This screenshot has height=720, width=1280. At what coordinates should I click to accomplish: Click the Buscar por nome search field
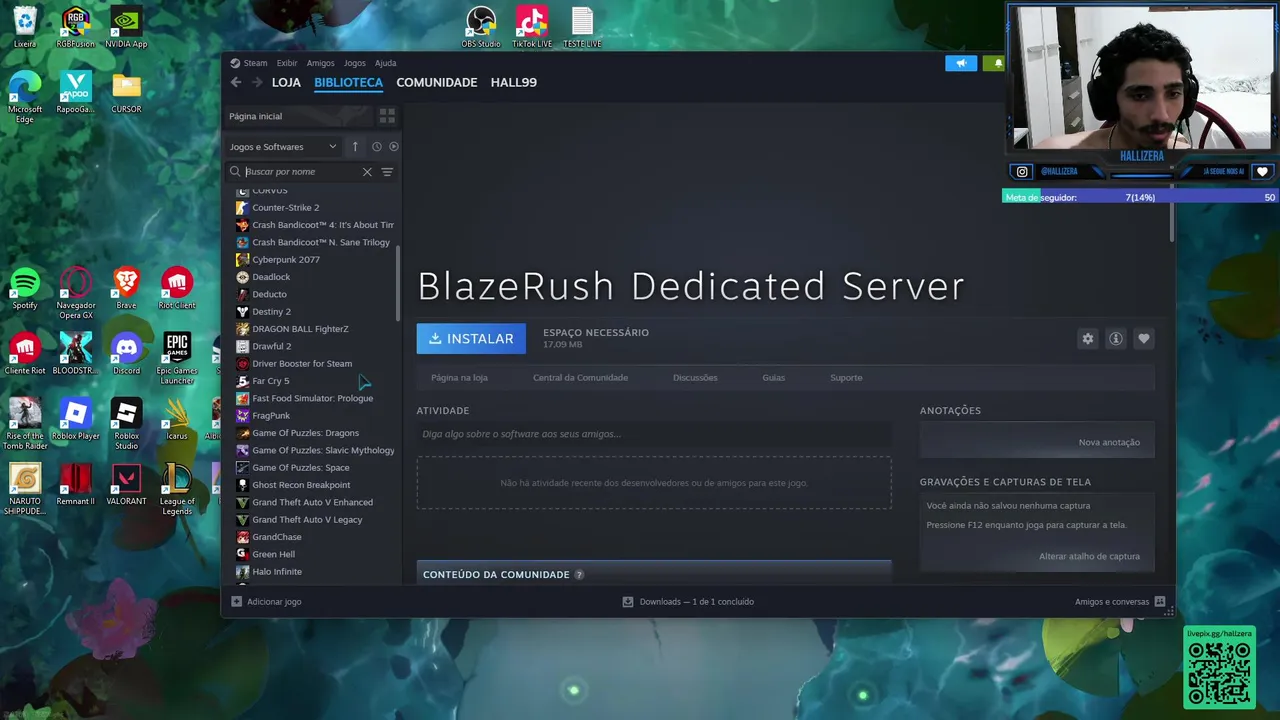point(302,172)
